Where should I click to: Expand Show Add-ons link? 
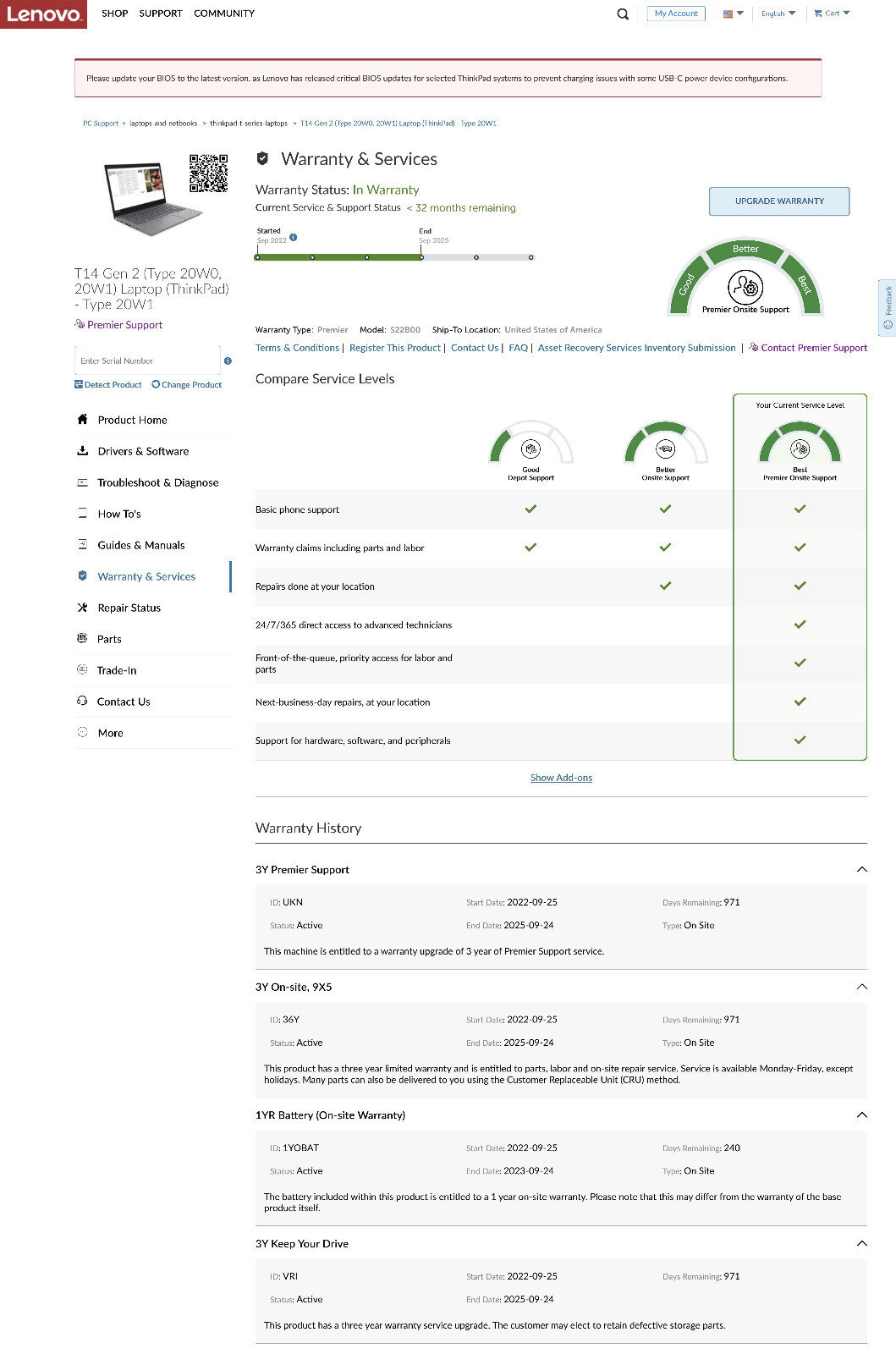click(x=561, y=778)
